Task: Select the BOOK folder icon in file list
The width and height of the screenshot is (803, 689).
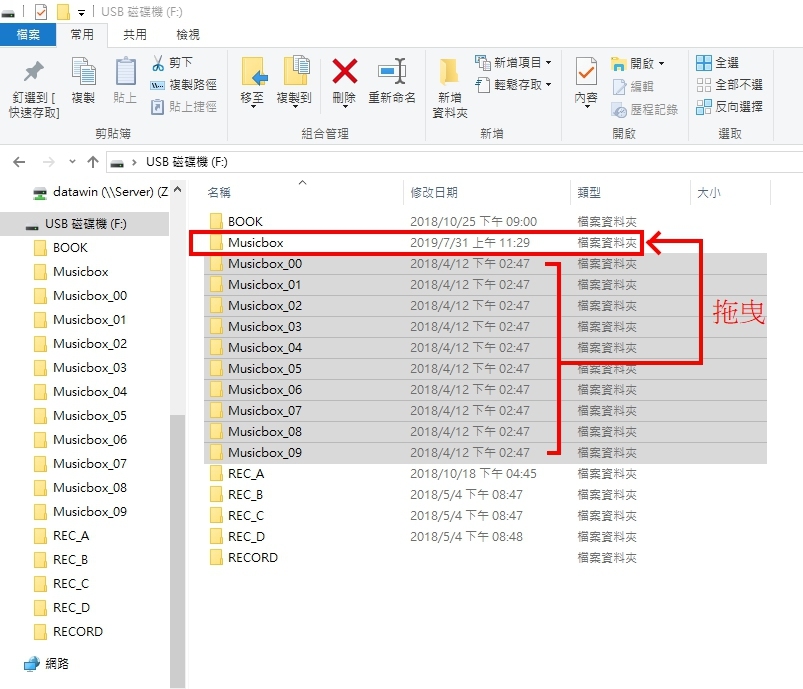Action: [x=216, y=221]
